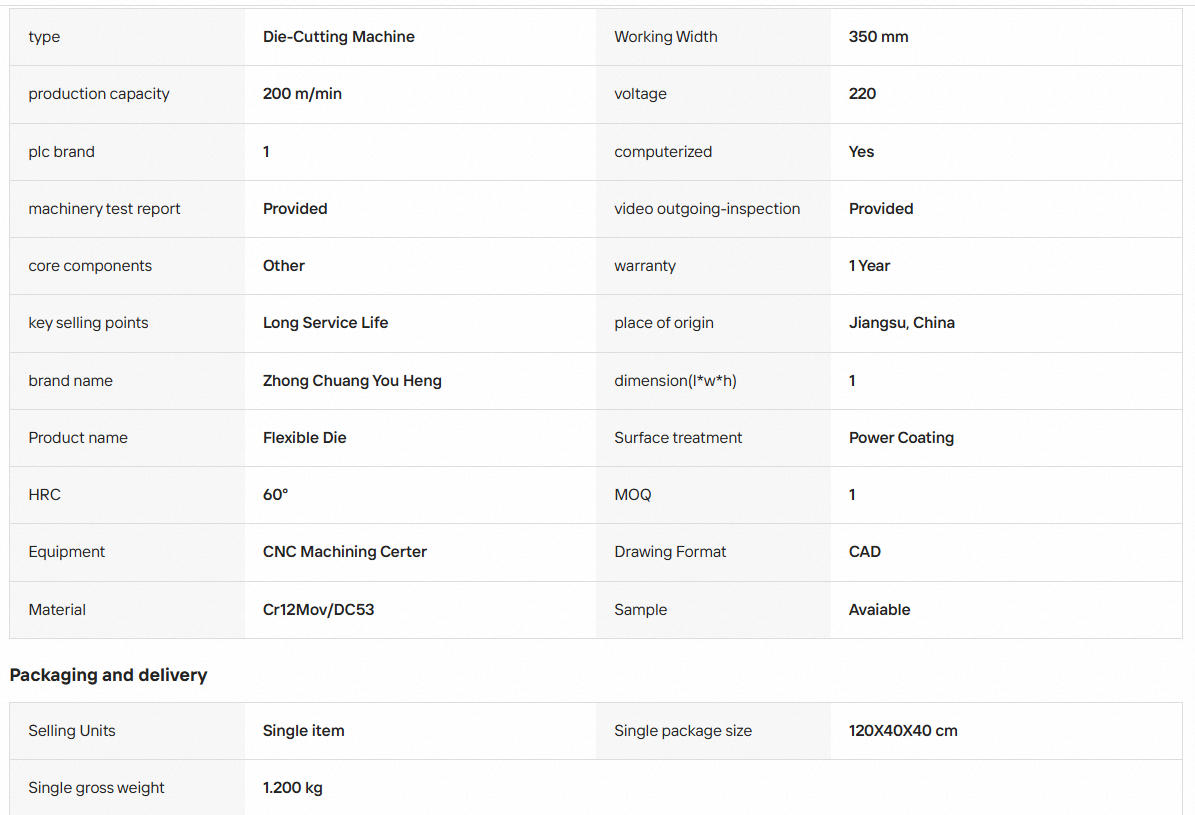Click the CNC Machining Certer equipment value

(344, 552)
